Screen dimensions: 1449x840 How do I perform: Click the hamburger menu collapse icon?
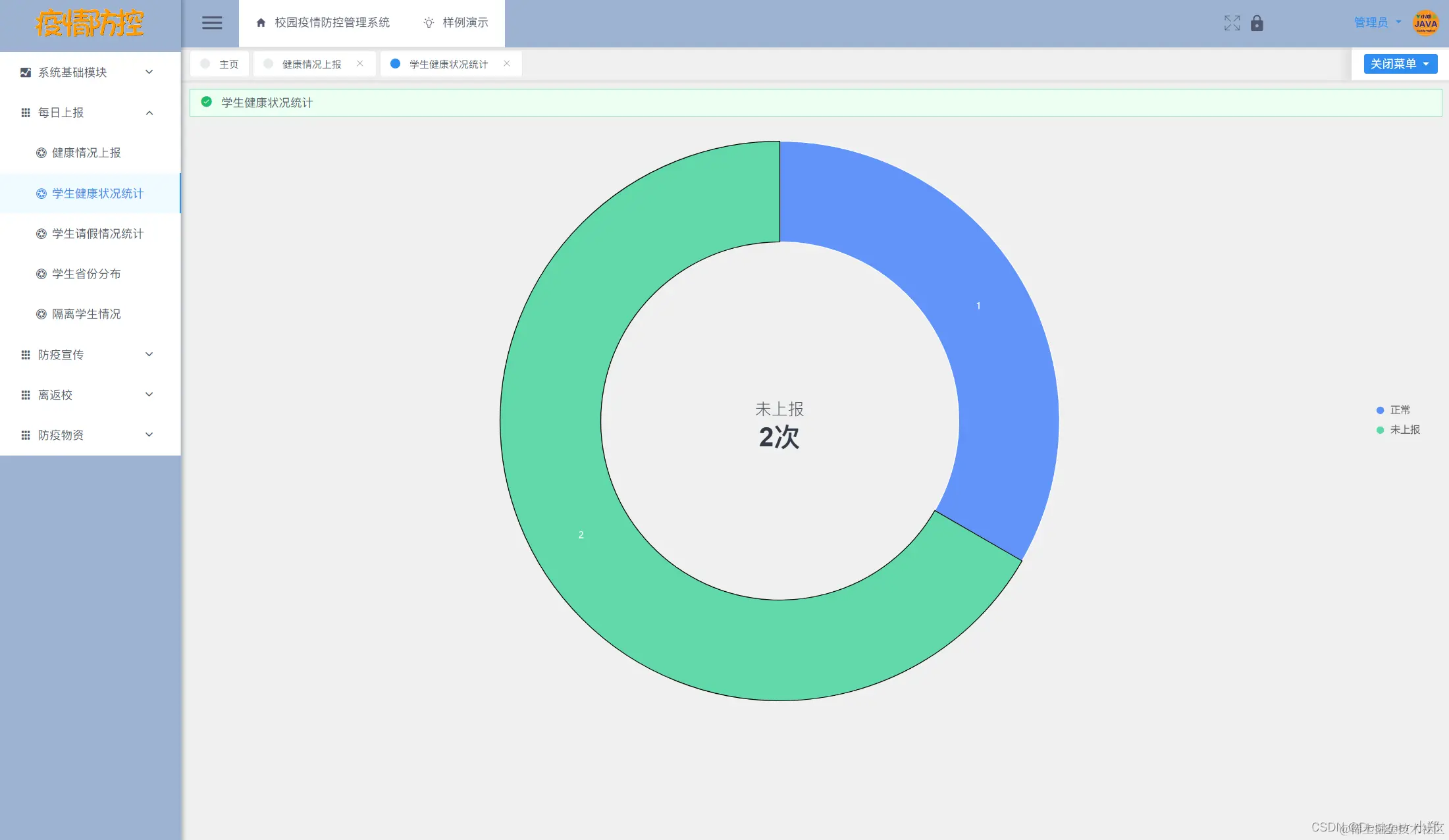pos(211,23)
